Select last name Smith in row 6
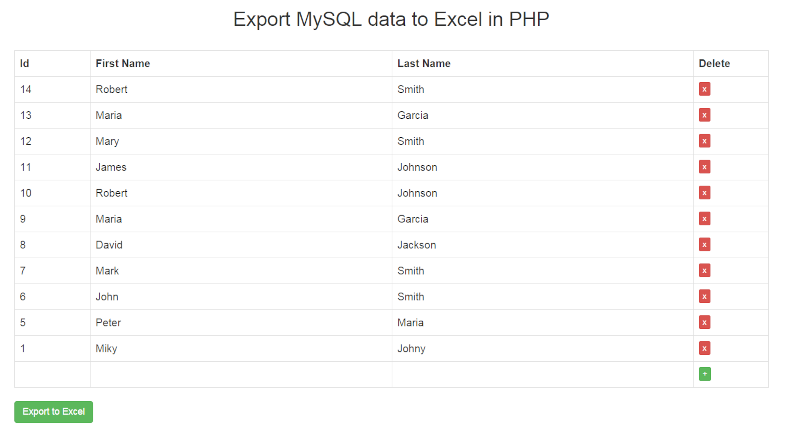The height and width of the screenshot is (448, 800). [411, 296]
